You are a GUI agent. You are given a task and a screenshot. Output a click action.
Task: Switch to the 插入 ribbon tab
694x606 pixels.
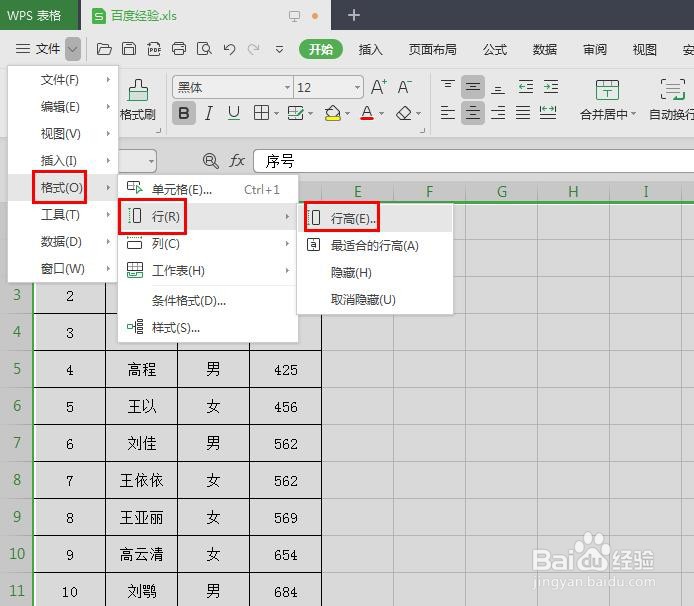(370, 50)
